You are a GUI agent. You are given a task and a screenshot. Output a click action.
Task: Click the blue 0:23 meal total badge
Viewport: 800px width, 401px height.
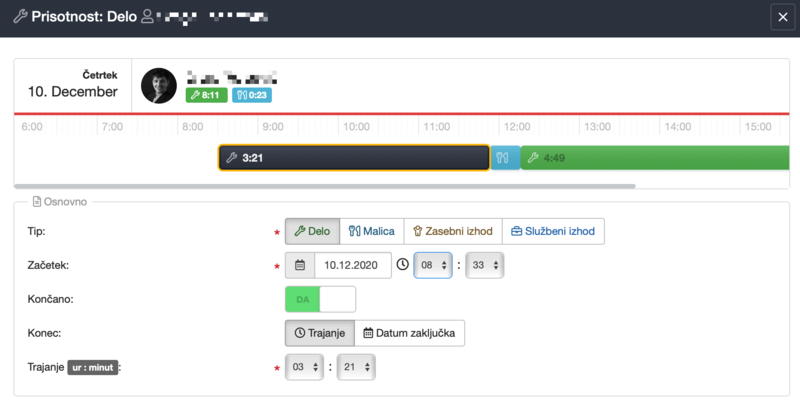(251, 95)
